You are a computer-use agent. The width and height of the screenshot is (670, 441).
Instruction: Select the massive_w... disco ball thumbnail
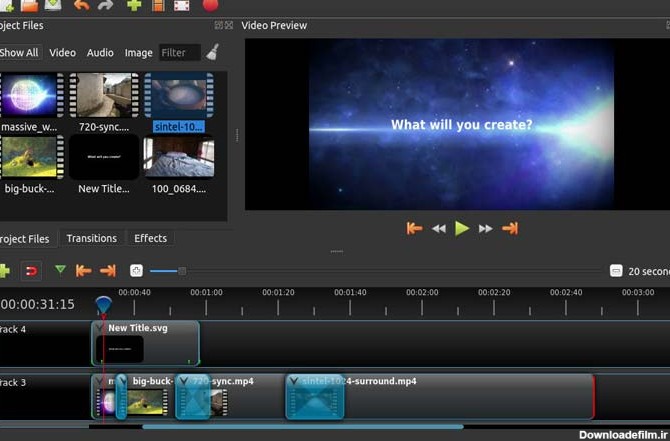point(32,95)
